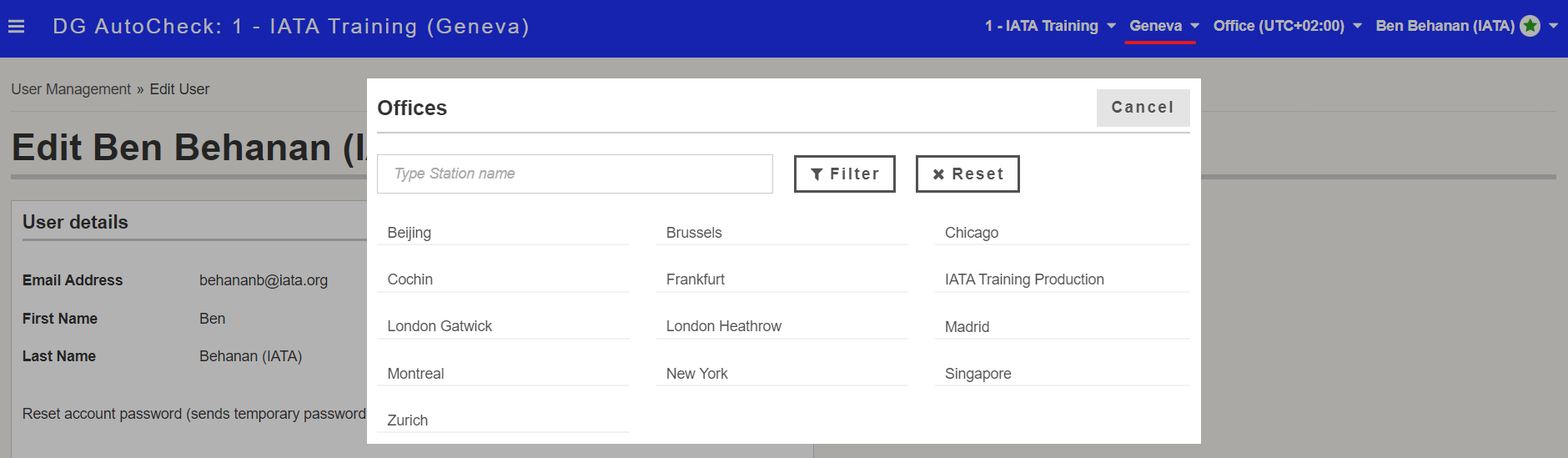1568x458 pixels.
Task: Pick the Singapore office
Action: 1062,374
